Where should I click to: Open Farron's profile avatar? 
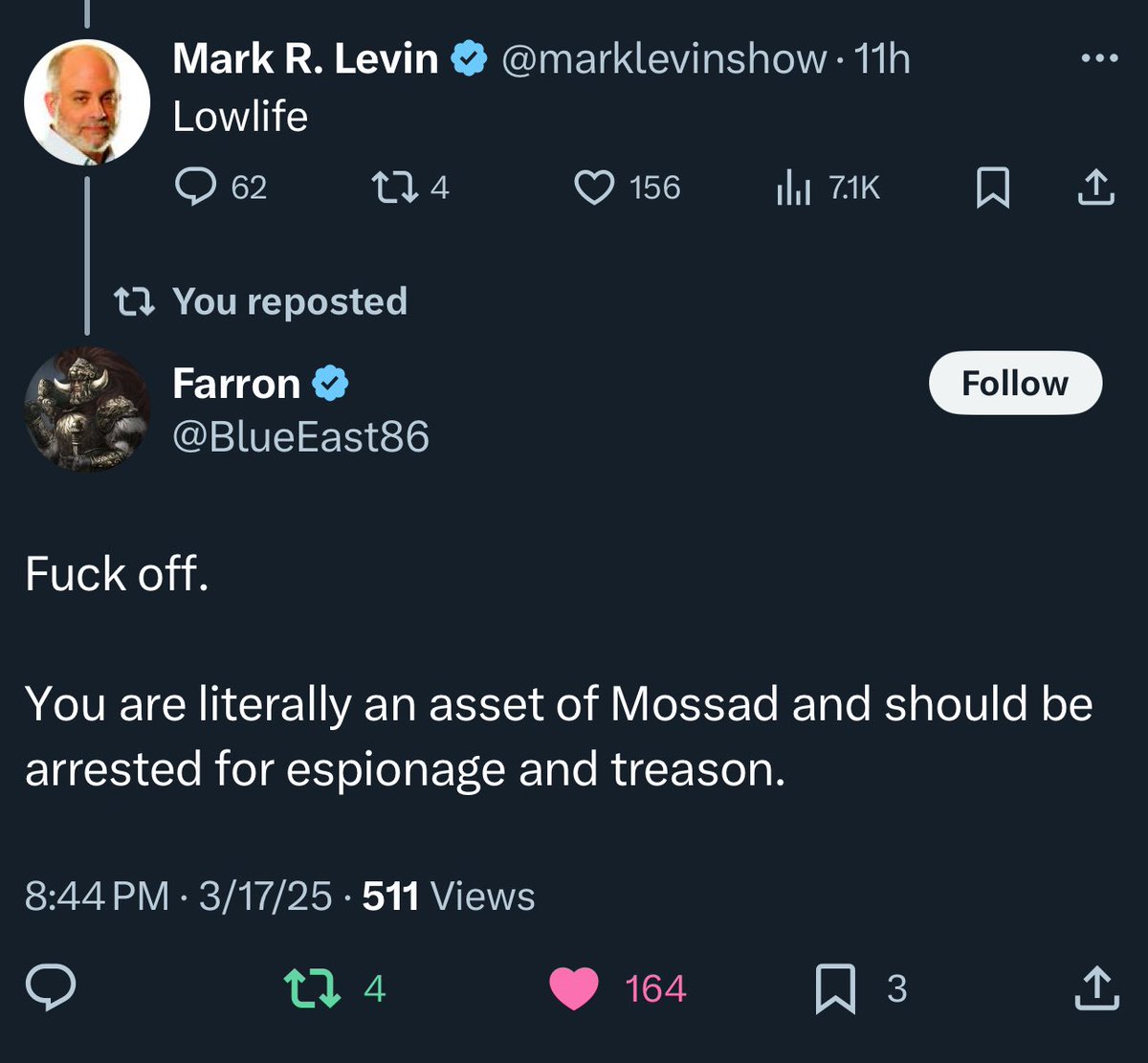pos(87,410)
